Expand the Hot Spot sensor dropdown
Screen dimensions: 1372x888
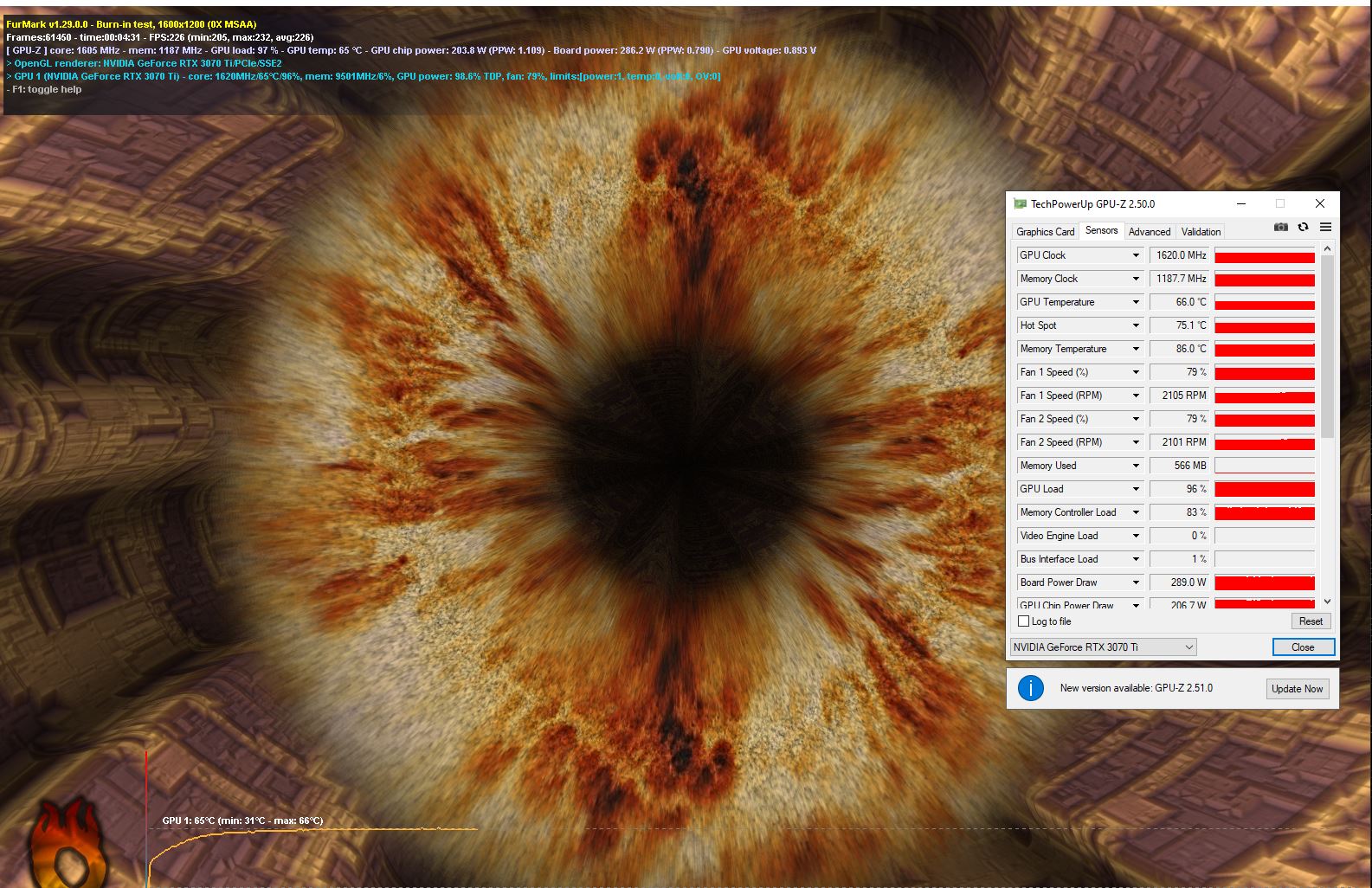[x=1136, y=325]
